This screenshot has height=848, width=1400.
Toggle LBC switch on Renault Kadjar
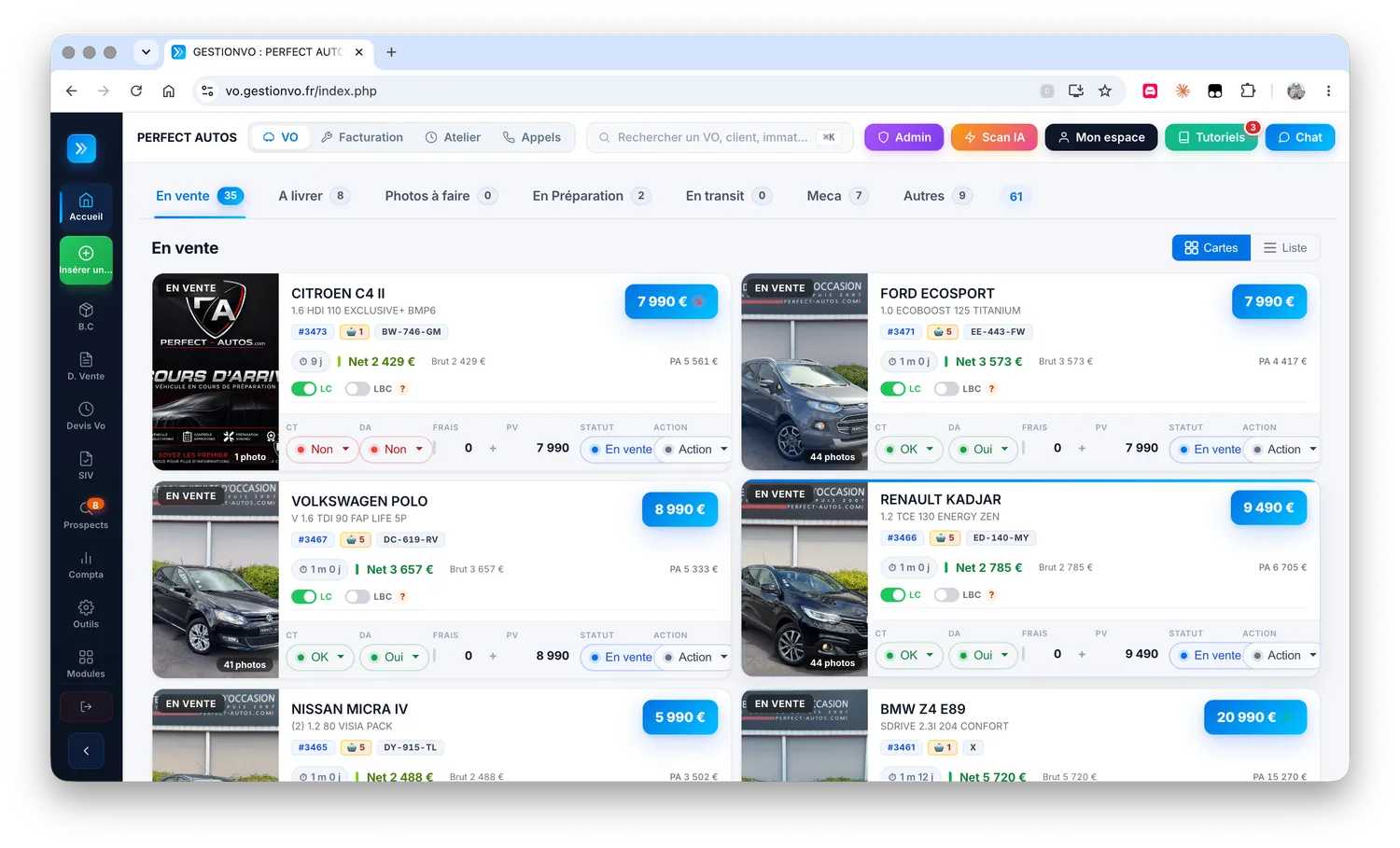(945, 595)
